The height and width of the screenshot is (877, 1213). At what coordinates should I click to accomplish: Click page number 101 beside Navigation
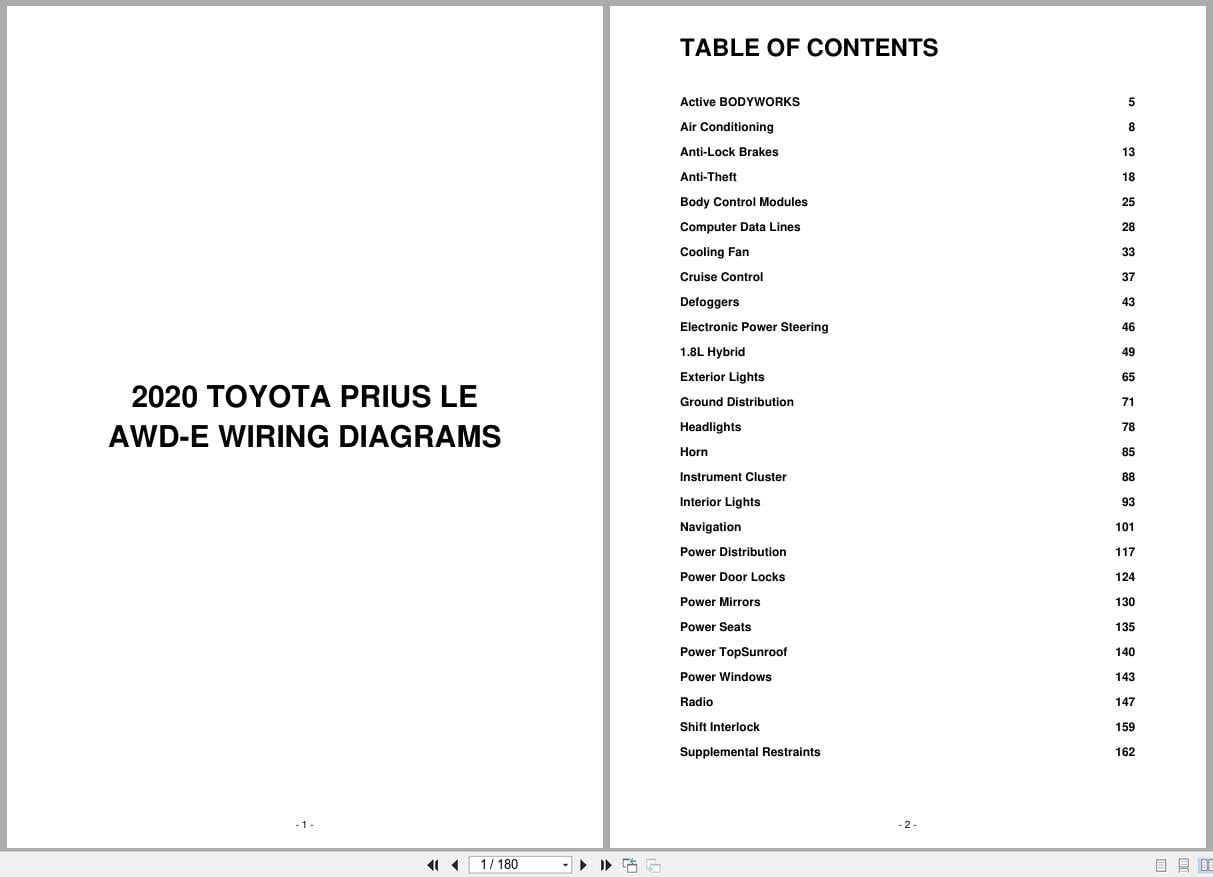click(1125, 527)
